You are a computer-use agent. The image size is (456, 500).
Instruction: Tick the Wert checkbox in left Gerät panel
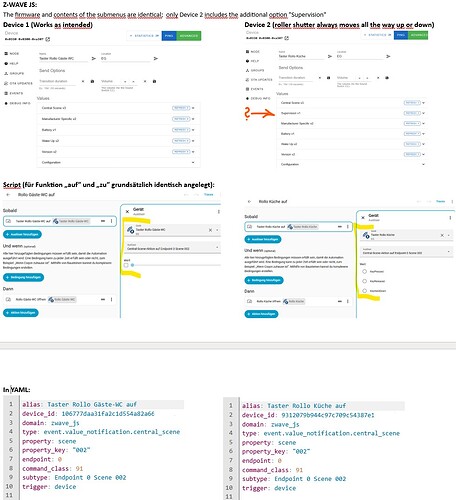[126, 265]
